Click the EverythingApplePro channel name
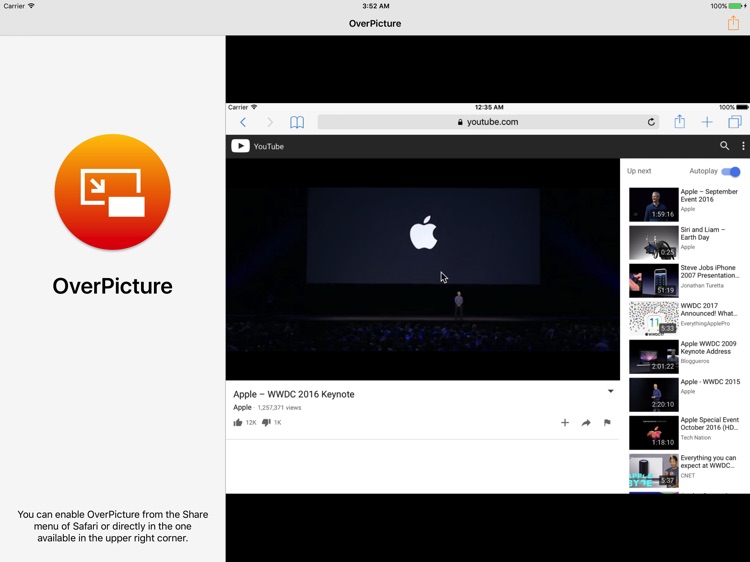 click(705, 324)
